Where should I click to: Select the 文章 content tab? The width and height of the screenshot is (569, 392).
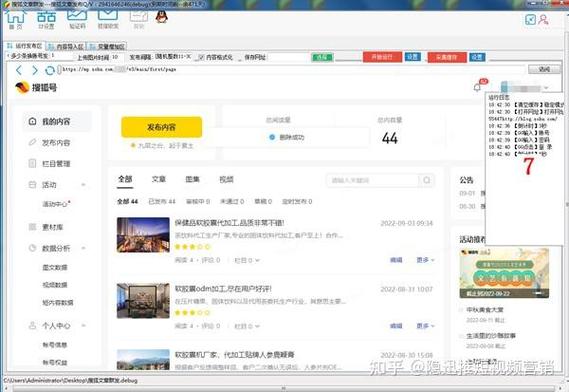pos(159,179)
